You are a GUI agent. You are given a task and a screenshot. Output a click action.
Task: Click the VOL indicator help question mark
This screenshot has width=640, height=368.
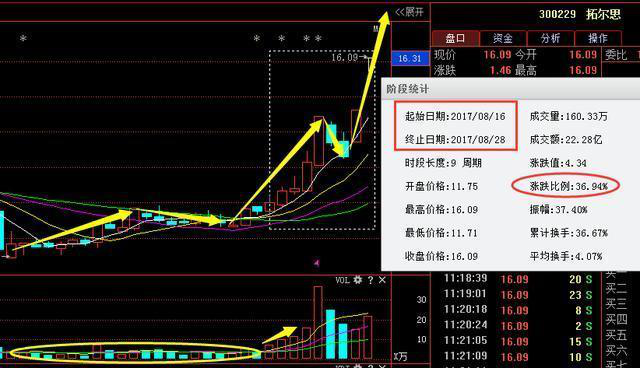[x=370, y=280]
